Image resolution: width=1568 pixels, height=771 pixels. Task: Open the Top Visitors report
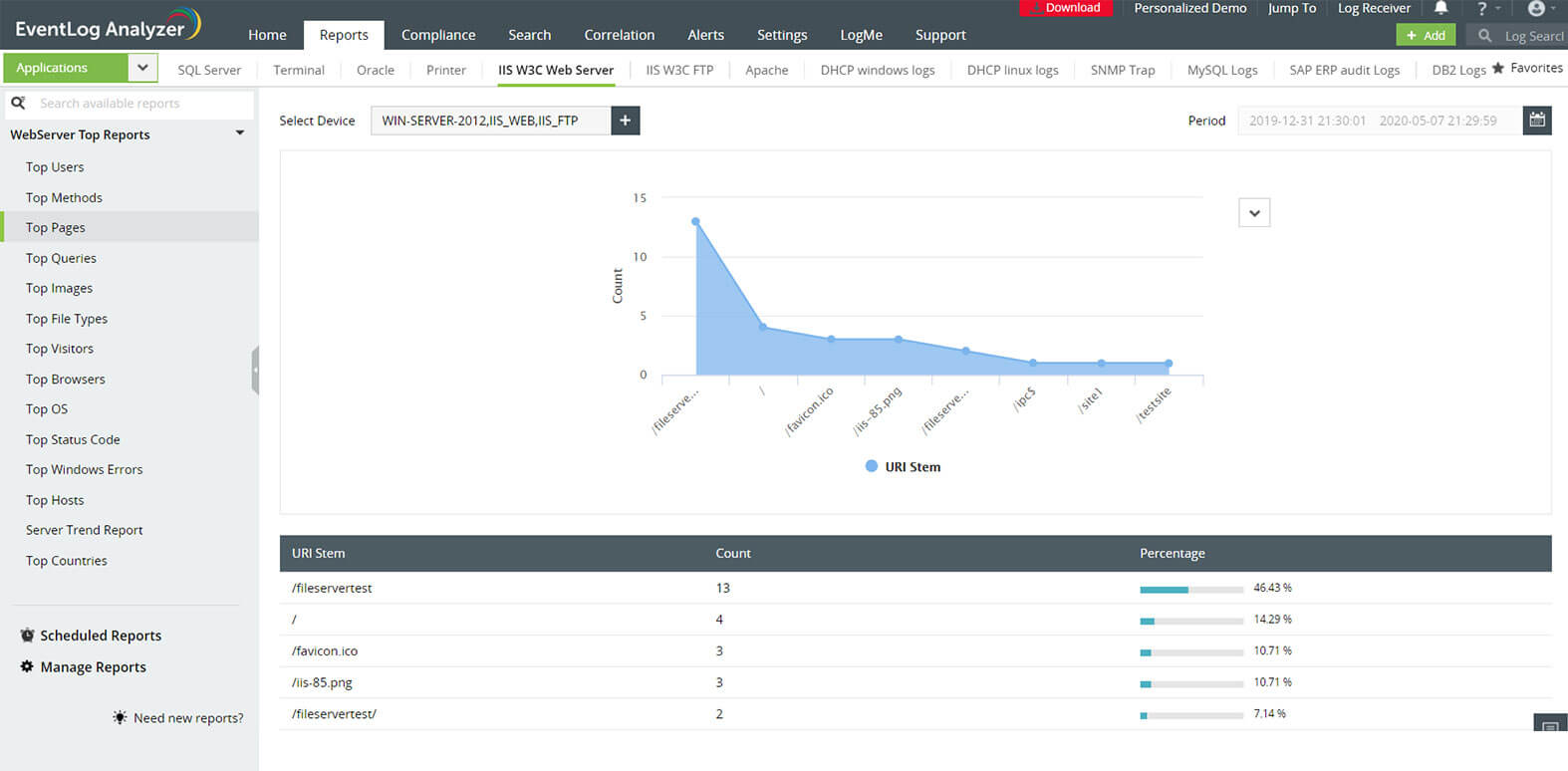click(60, 349)
